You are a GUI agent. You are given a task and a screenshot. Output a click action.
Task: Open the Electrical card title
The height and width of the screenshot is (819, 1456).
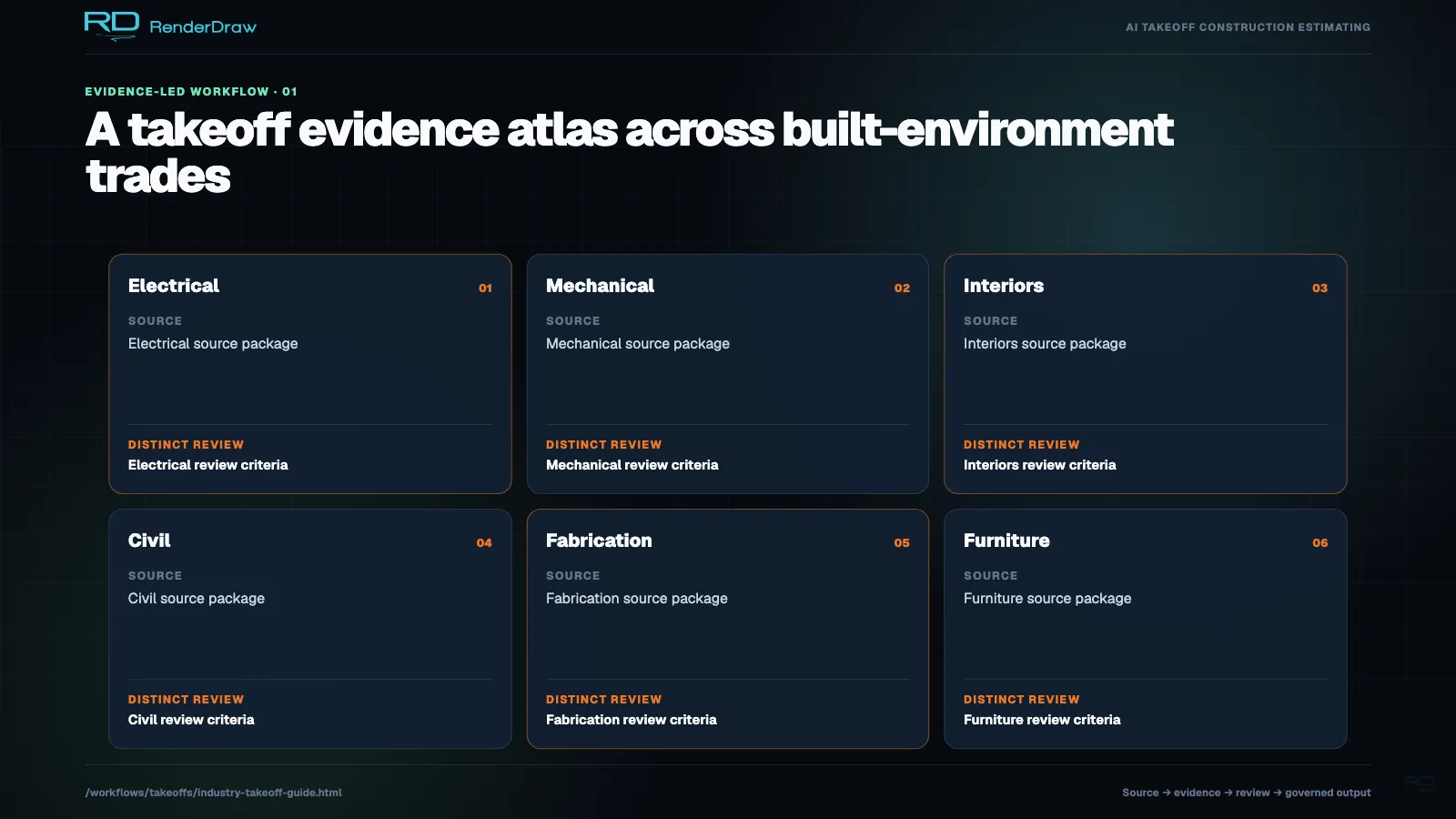coord(174,286)
